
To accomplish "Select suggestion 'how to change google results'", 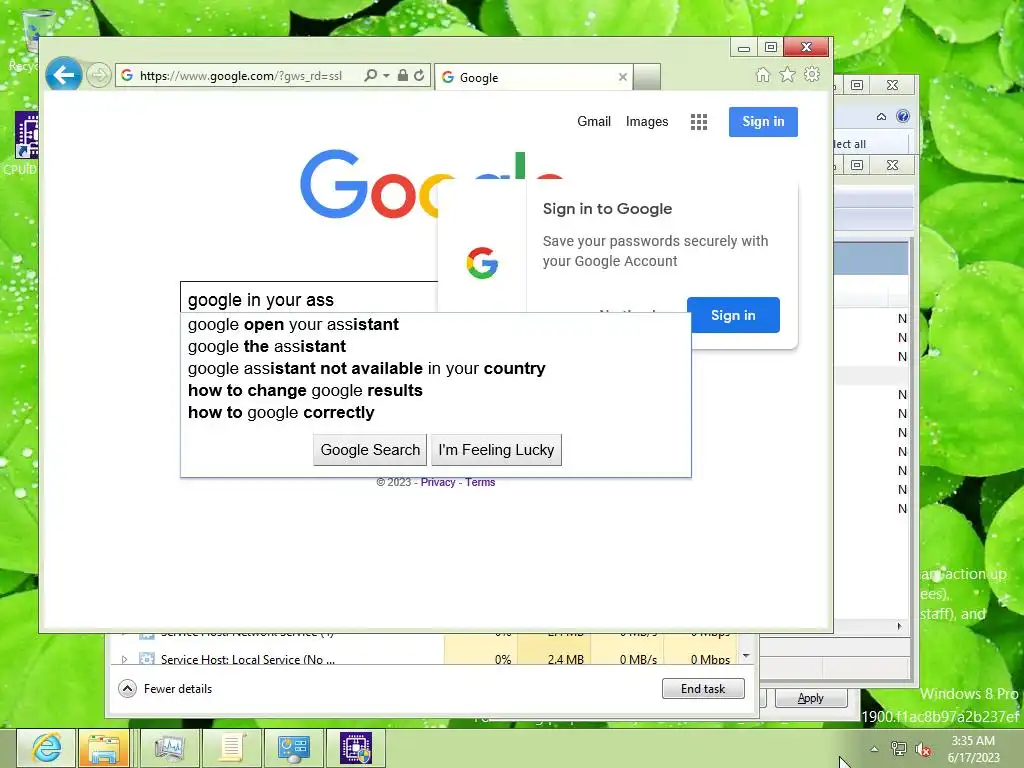I will pos(305,391).
